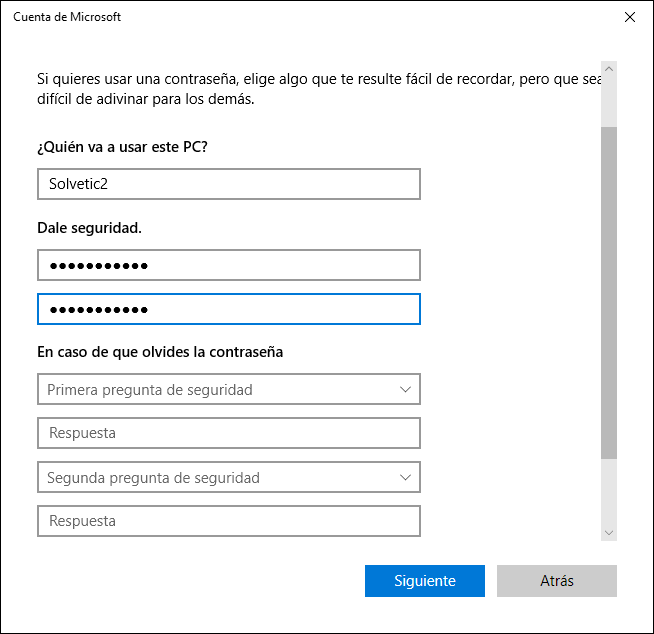Screen dimensions: 654x634
Task: Click the scrollbar up arrow
Action: (x=609, y=70)
